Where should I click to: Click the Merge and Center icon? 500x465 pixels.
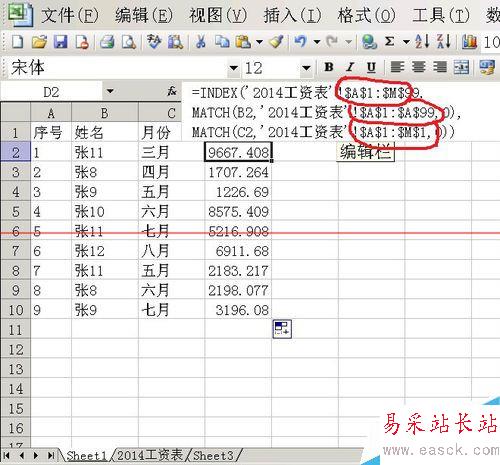click(x=461, y=67)
